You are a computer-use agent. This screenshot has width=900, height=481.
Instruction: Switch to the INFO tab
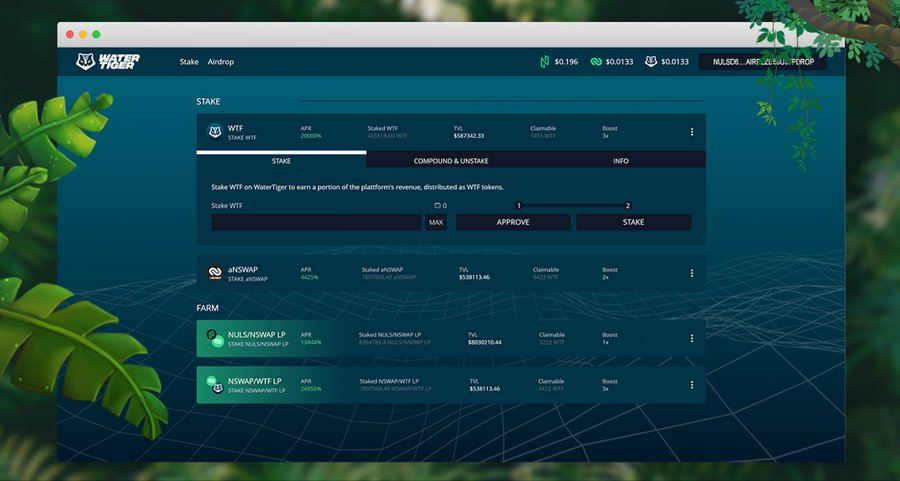point(620,161)
